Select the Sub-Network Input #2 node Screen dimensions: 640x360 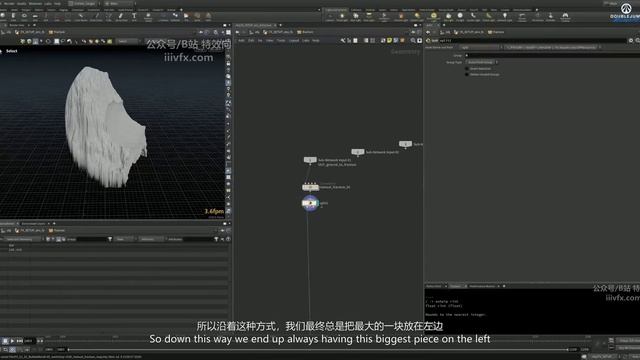pos(358,152)
